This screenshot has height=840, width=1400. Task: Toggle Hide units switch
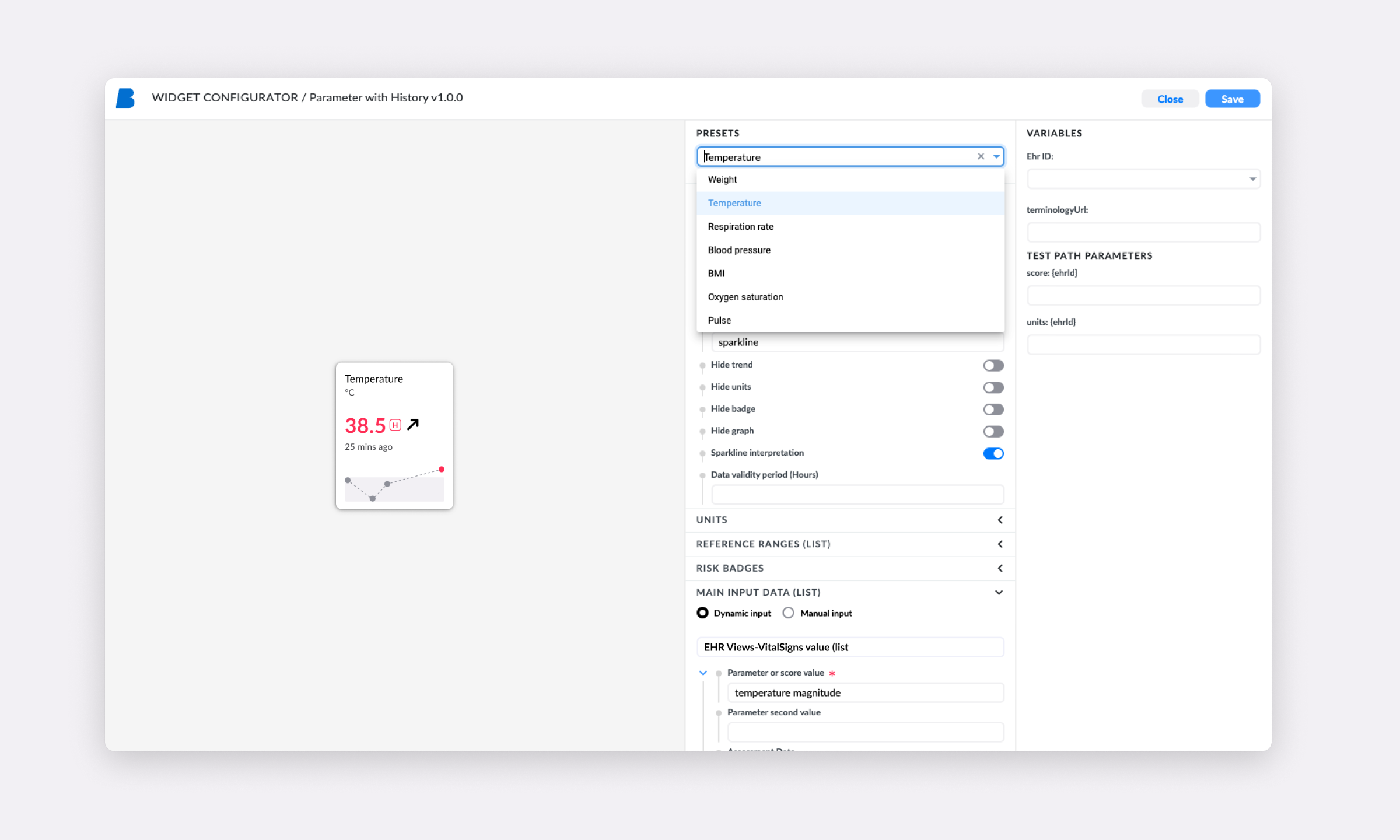click(993, 387)
